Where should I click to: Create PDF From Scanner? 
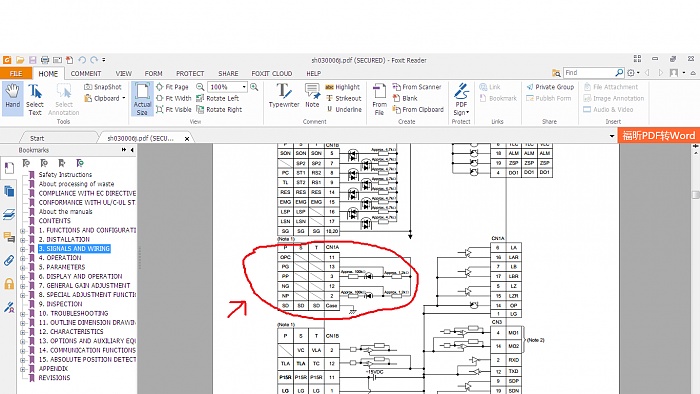[417, 87]
